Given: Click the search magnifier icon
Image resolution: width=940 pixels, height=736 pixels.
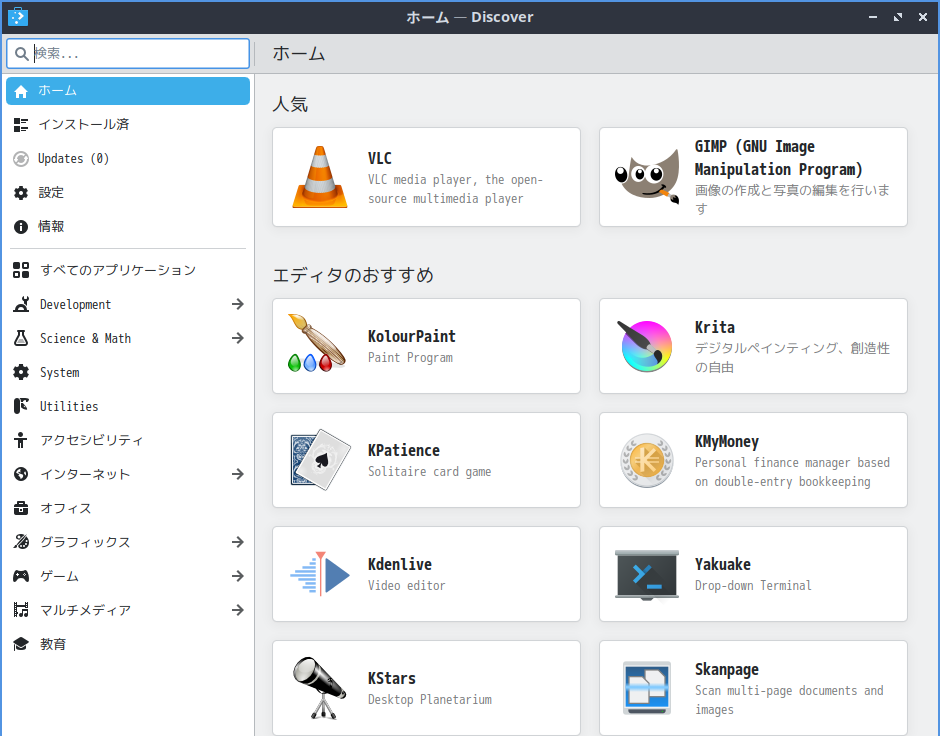Looking at the screenshot, I should (x=22, y=54).
